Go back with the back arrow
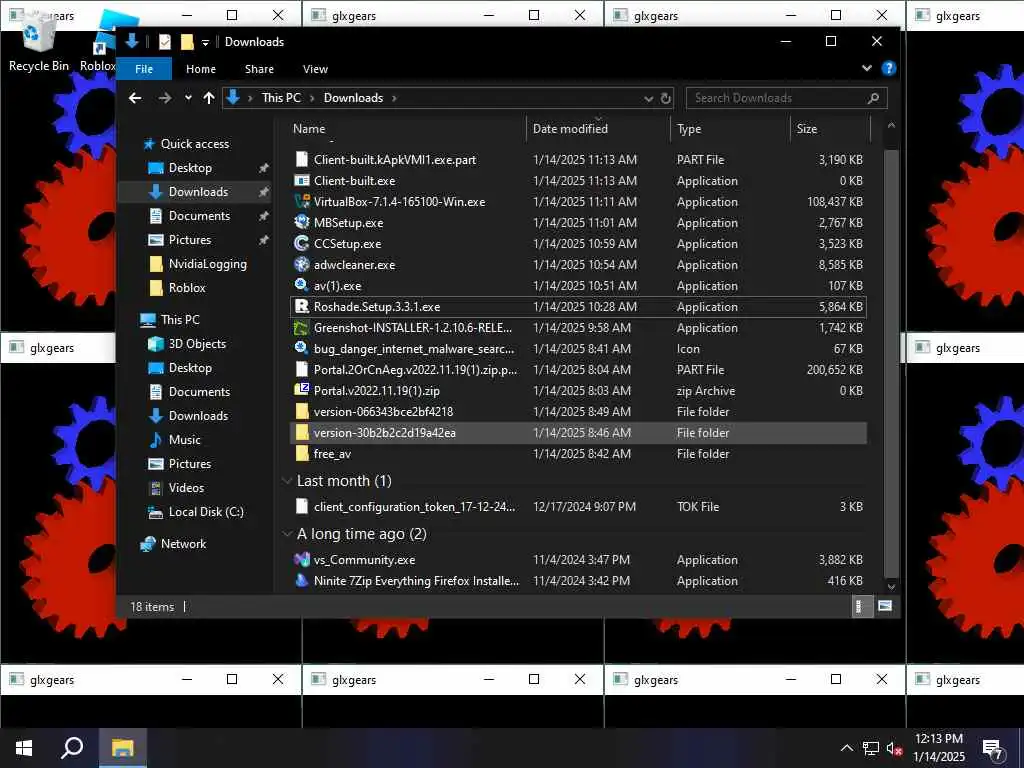This screenshot has height=768, width=1024. (x=135, y=98)
